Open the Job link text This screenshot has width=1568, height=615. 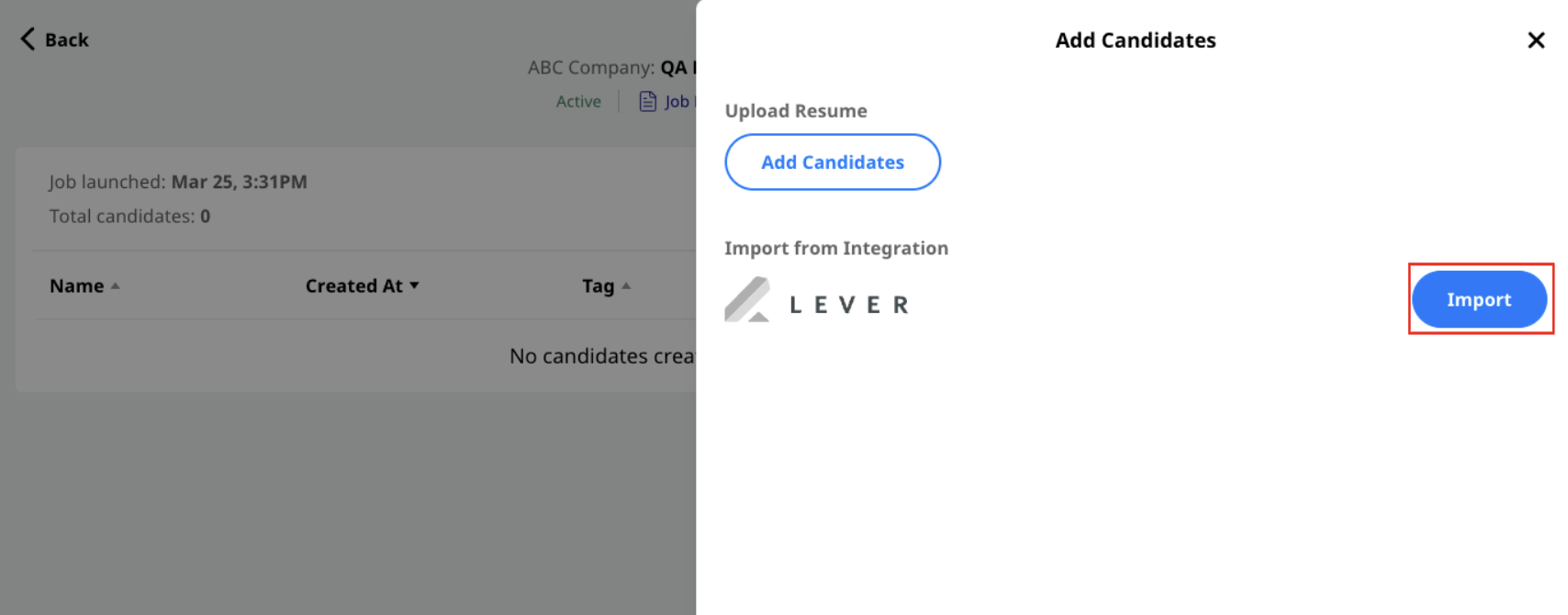pyautogui.click(x=678, y=102)
